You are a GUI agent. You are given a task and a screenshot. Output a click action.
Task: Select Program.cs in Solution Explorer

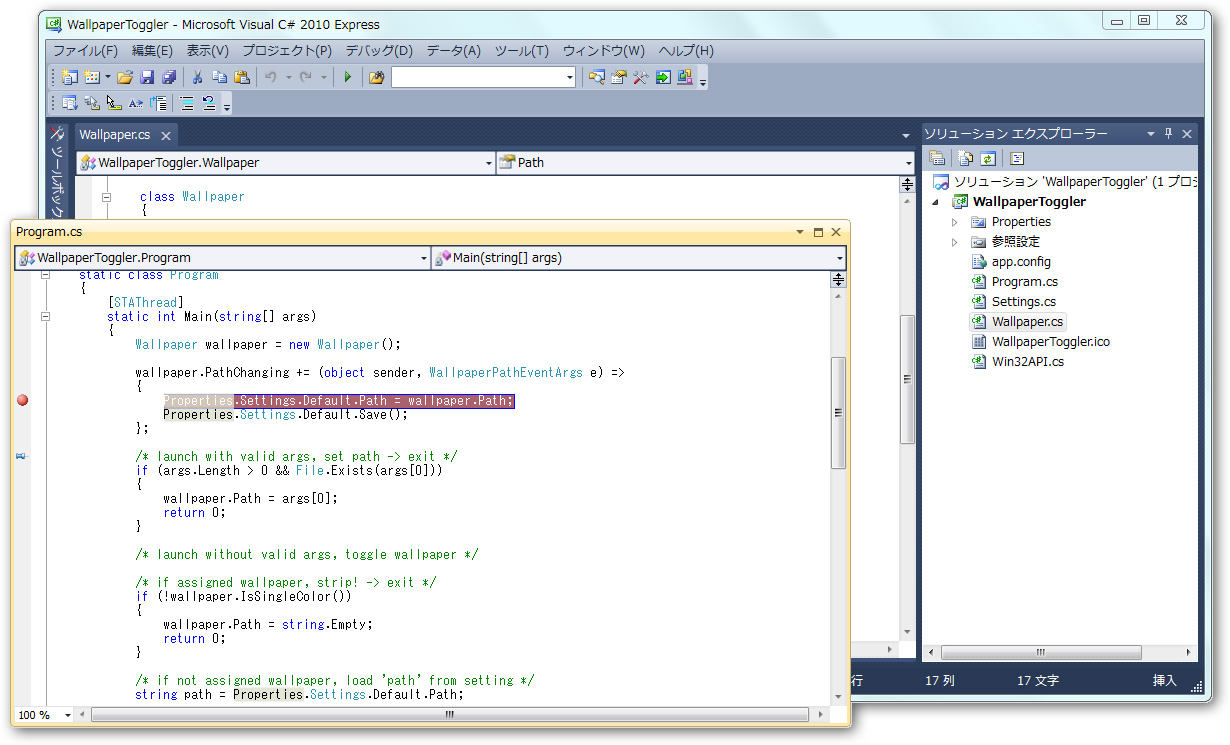click(1024, 282)
